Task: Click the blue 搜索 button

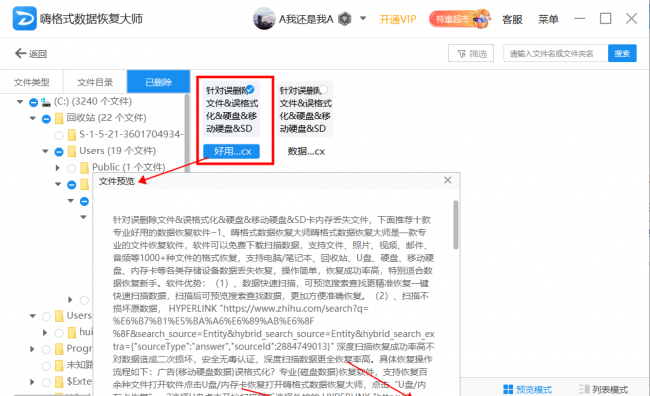Action: 622,53
